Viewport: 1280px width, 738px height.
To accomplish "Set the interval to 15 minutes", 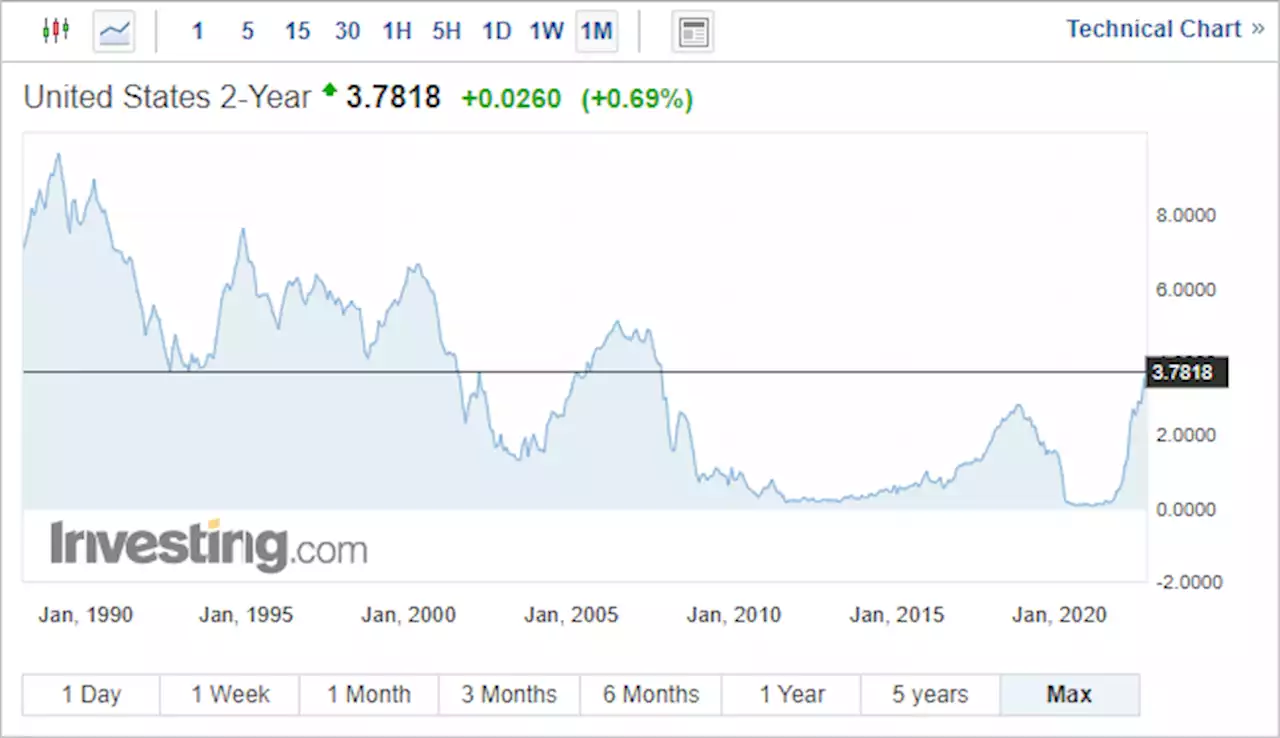I will [x=297, y=31].
